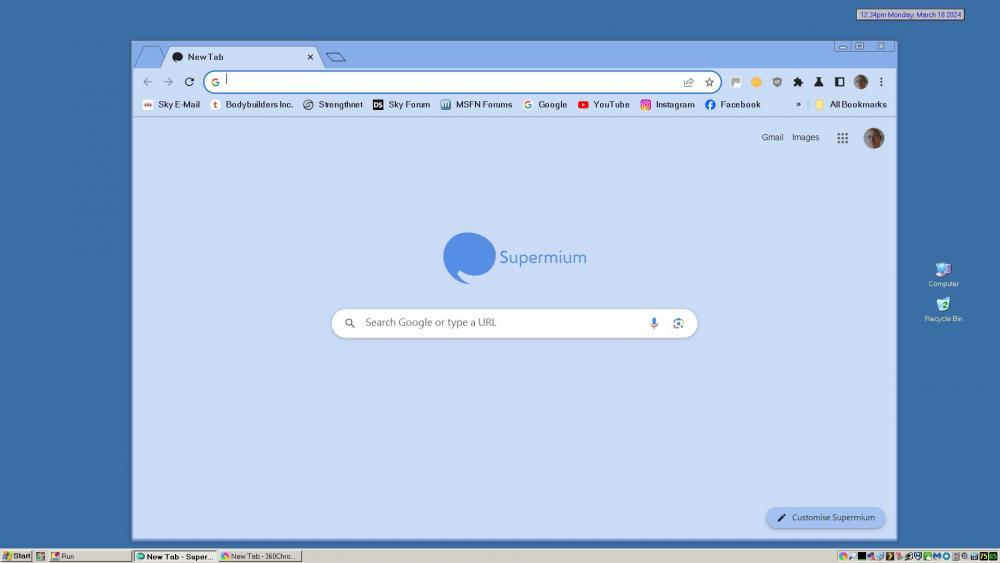Click the share page icon in address bar
Image resolution: width=1000 pixels, height=563 pixels.
click(688, 82)
